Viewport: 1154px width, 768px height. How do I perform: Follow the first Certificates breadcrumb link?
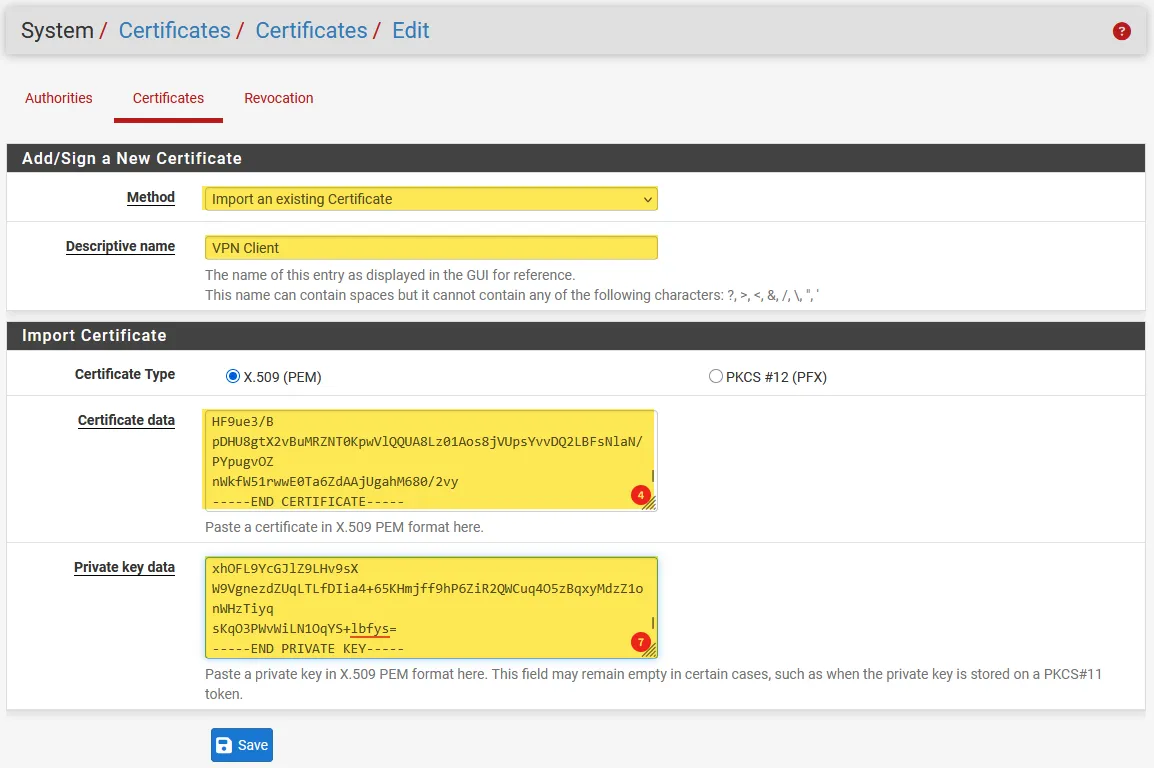pyautogui.click(x=174, y=30)
